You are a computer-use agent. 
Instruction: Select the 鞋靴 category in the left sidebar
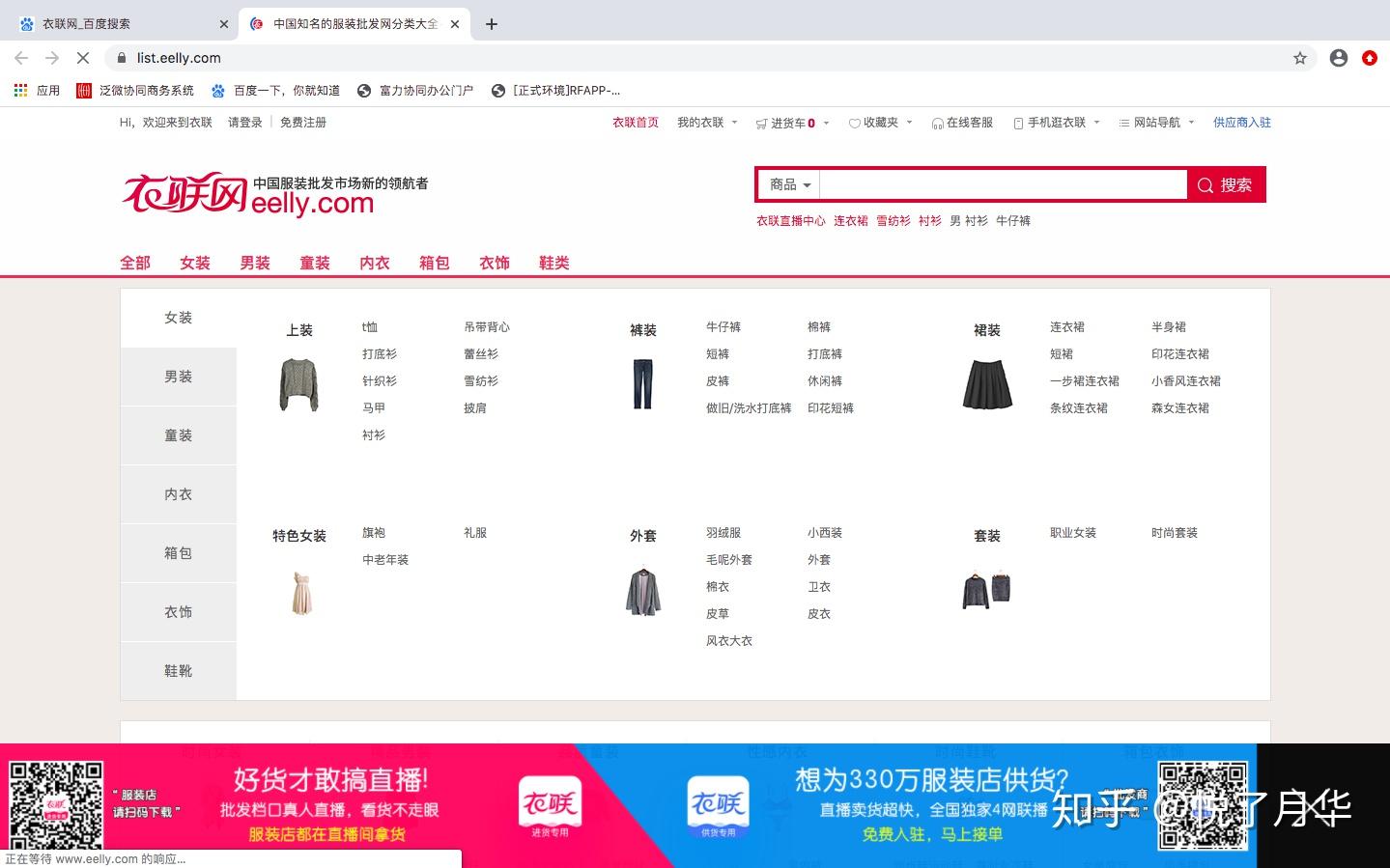pos(178,670)
